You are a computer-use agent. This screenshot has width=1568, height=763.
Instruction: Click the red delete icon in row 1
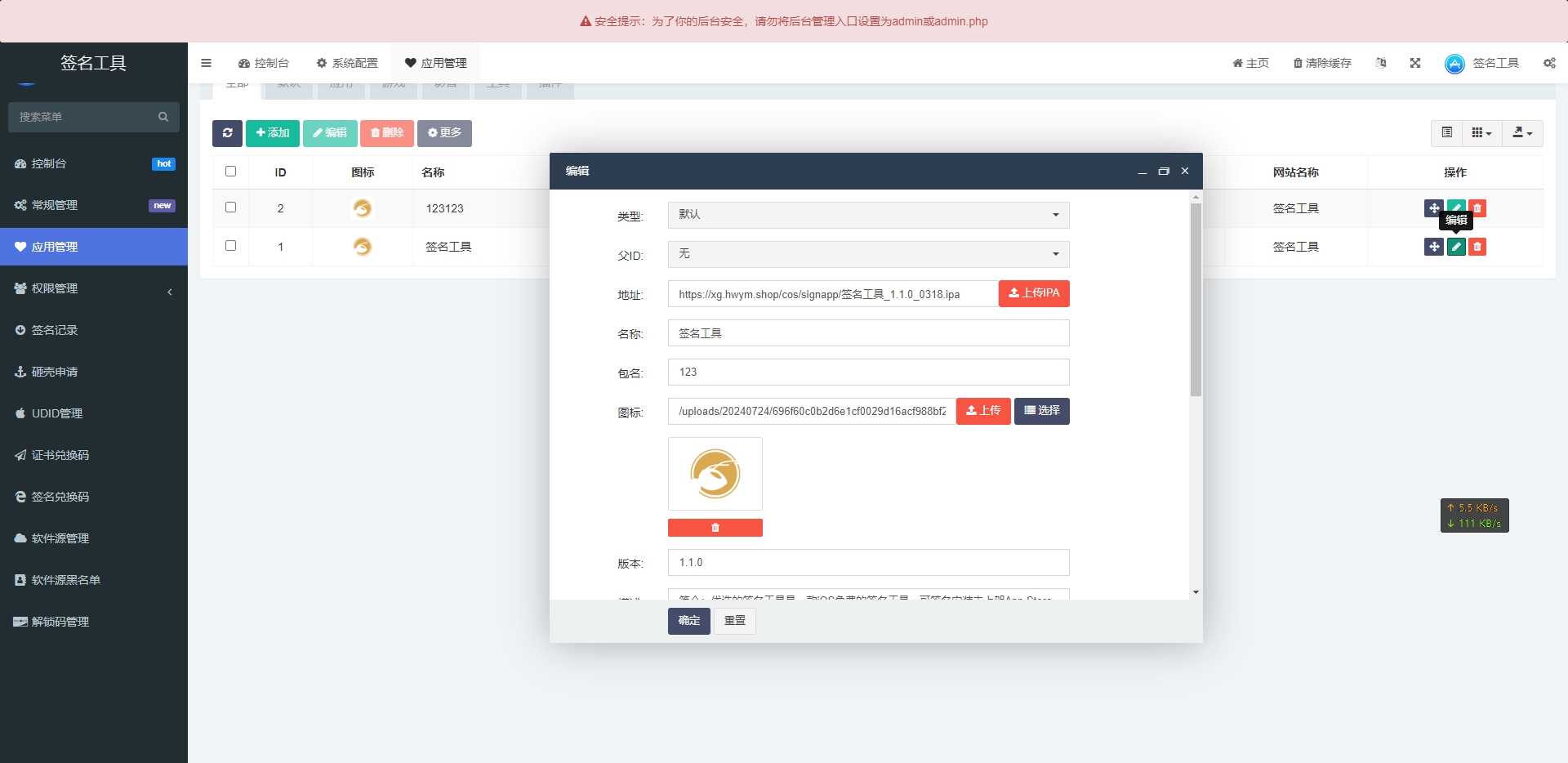pos(1477,247)
